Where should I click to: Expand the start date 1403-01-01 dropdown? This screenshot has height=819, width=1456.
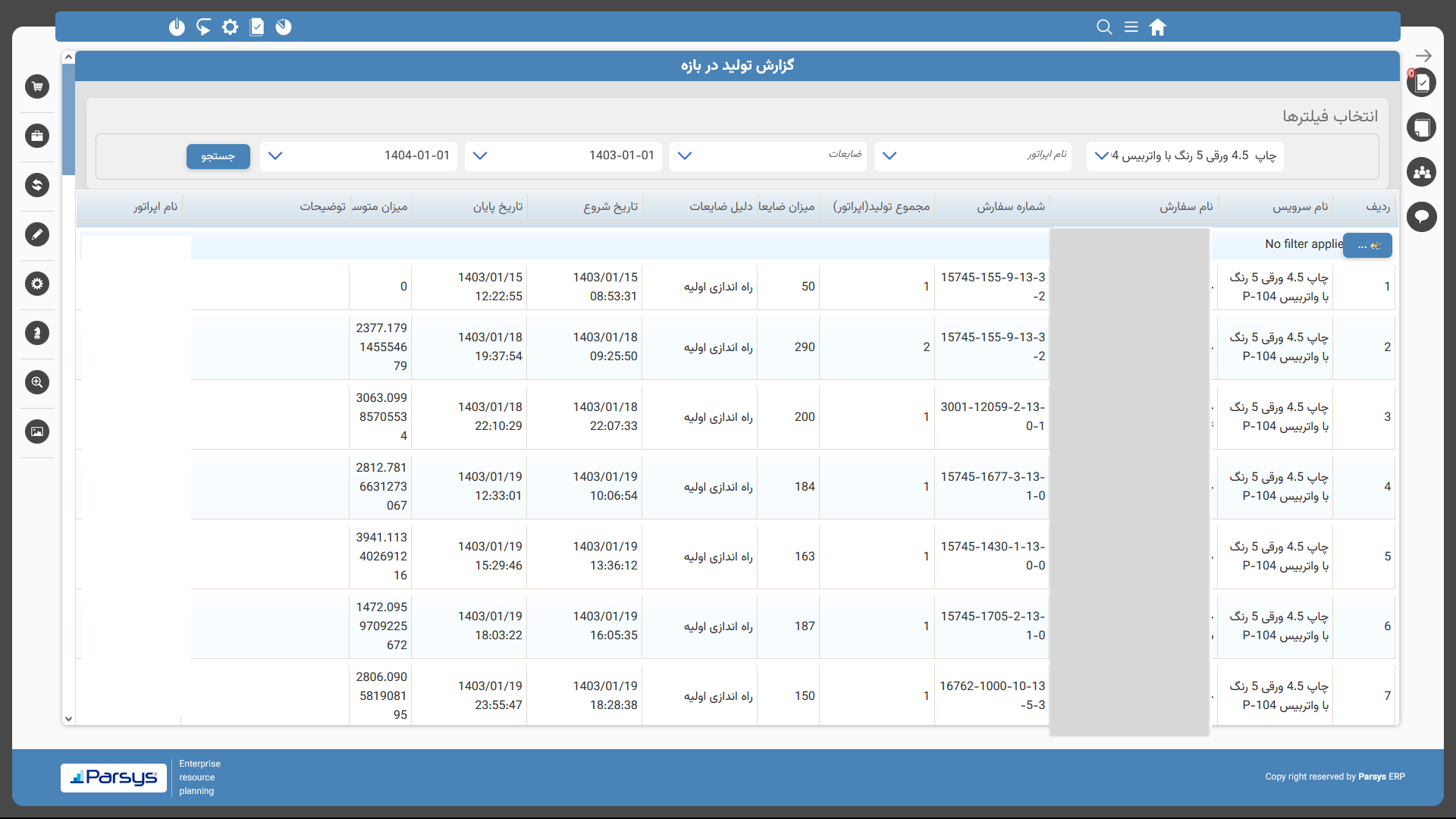tap(480, 156)
